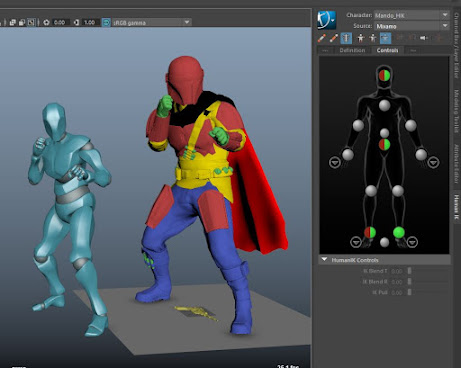The image size is (461, 368).
Task: Select the green screen-right ankle effector
Action: 399,232
